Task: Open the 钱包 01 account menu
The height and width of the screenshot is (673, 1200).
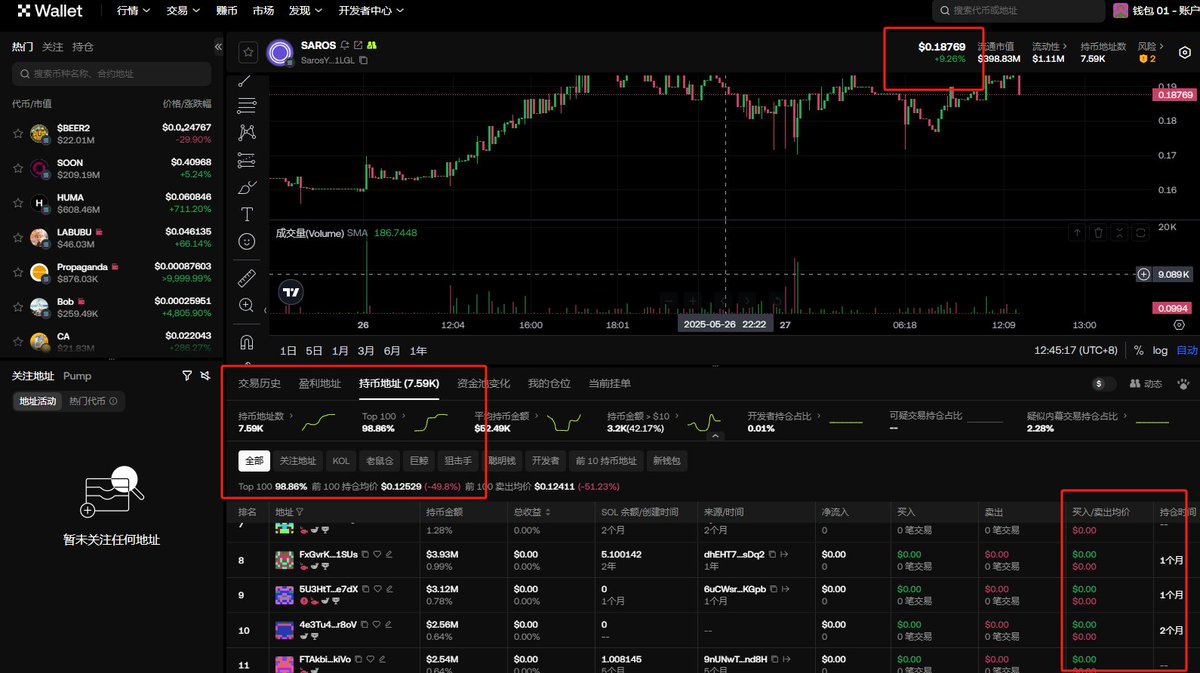Action: (1156, 11)
